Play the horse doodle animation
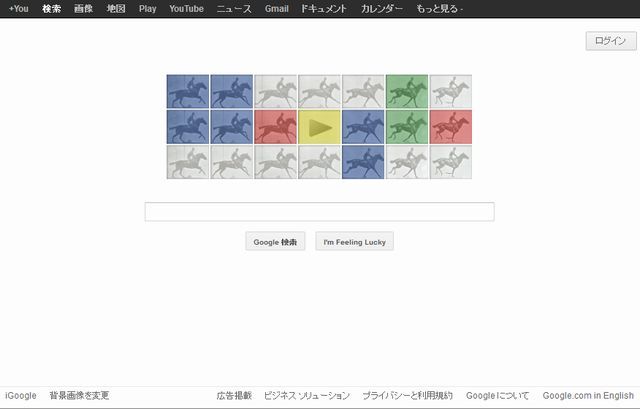 pyautogui.click(x=319, y=127)
